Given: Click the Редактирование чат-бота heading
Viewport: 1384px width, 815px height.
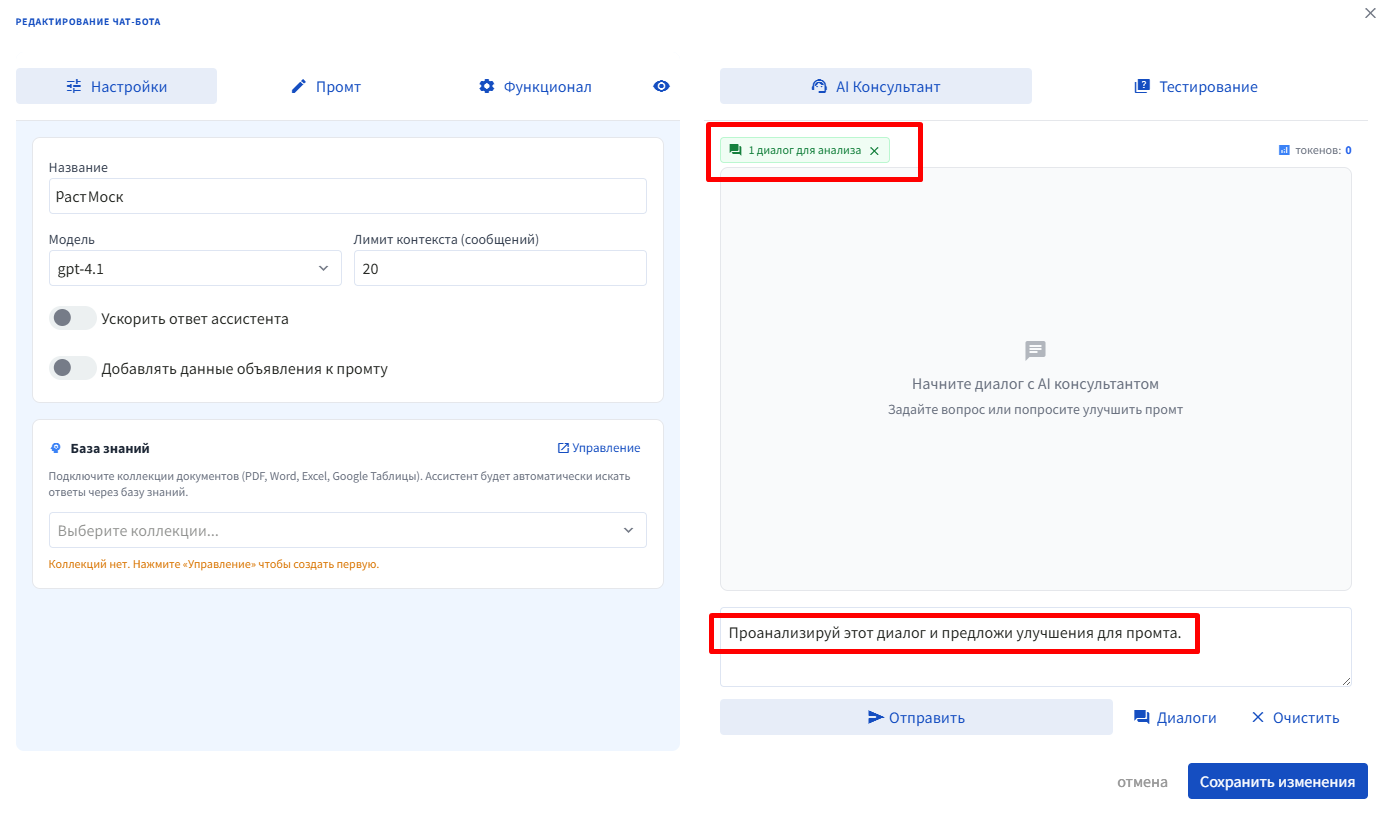Looking at the screenshot, I should click(x=88, y=21).
